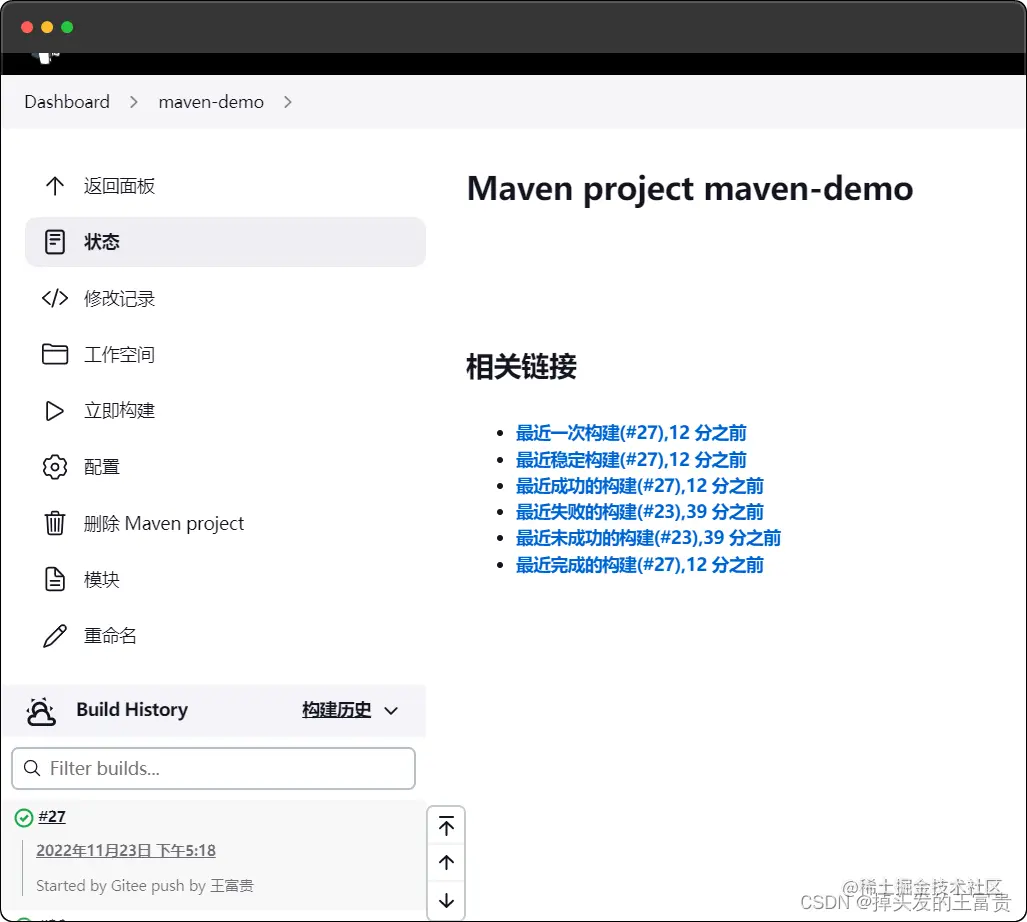1027x922 pixels.
Task: Click the pencil icon for 重命名
Action: 55,636
